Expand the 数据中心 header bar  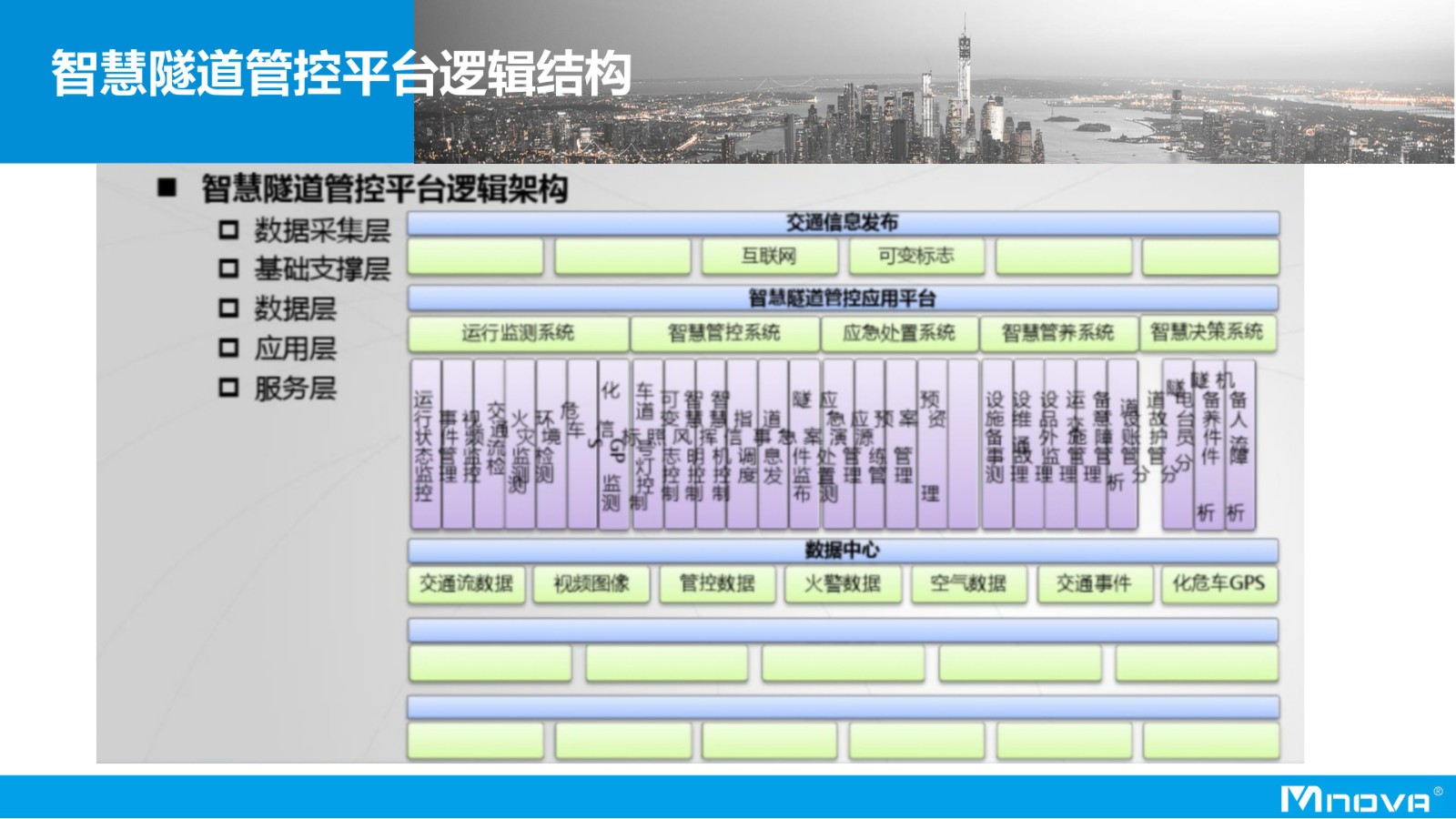tap(843, 551)
